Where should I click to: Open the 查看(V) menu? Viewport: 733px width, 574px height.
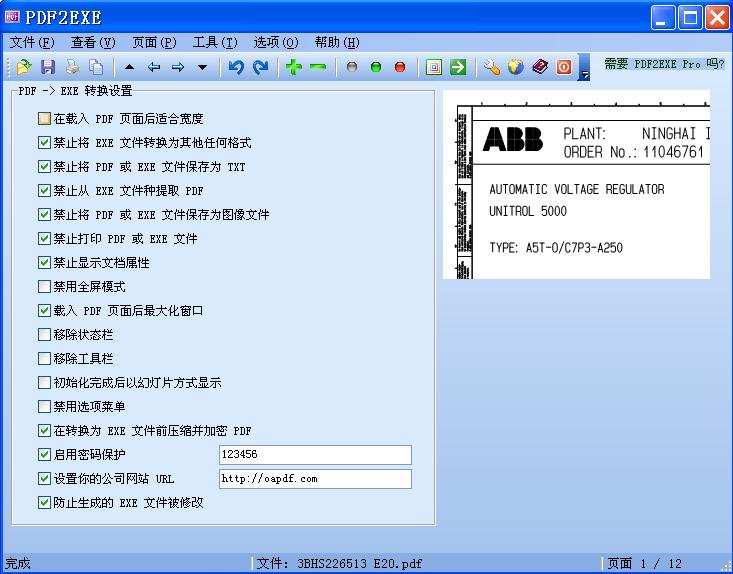pyautogui.click(x=93, y=43)
